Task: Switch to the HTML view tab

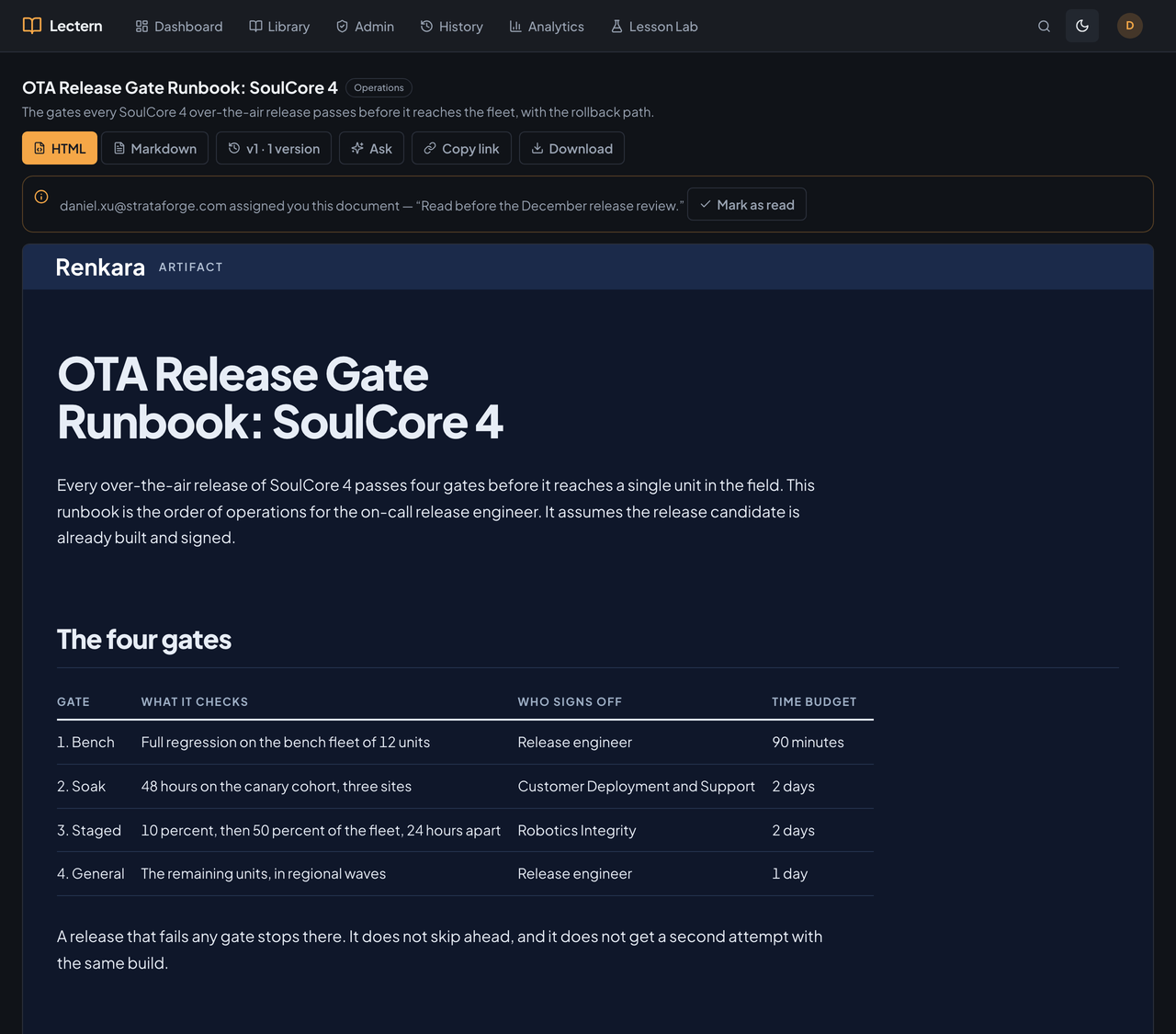Action: point(60,148)
